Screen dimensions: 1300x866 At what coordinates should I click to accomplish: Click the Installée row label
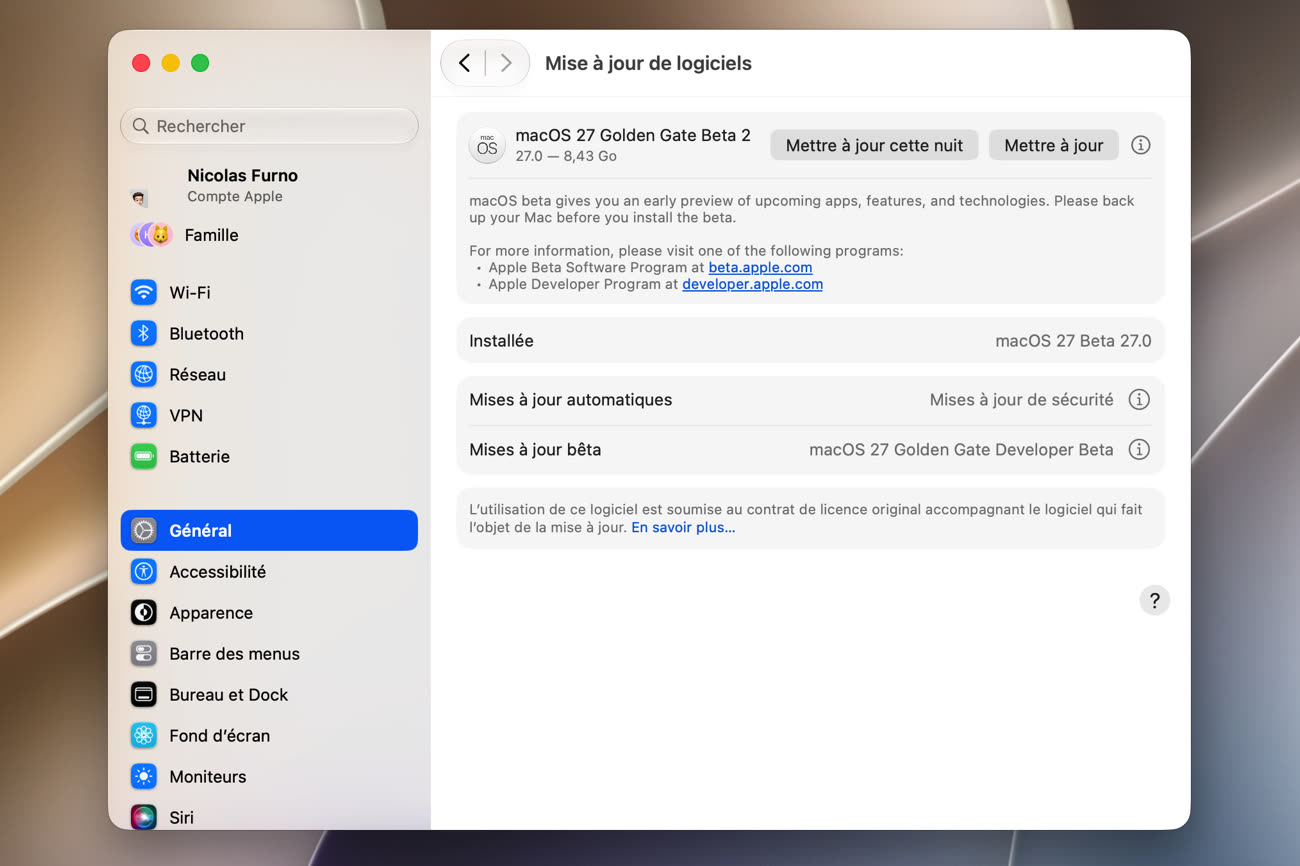coord(502,340)
